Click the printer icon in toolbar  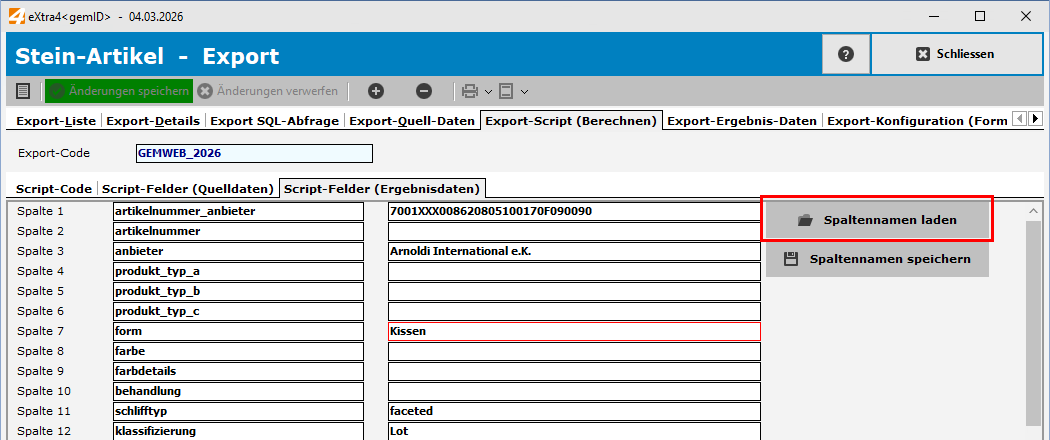(470, 91)
